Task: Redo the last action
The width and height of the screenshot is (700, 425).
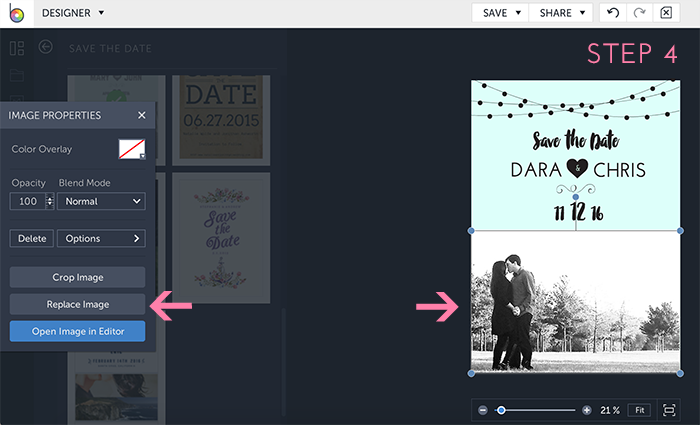Action: tap(639, 13)
